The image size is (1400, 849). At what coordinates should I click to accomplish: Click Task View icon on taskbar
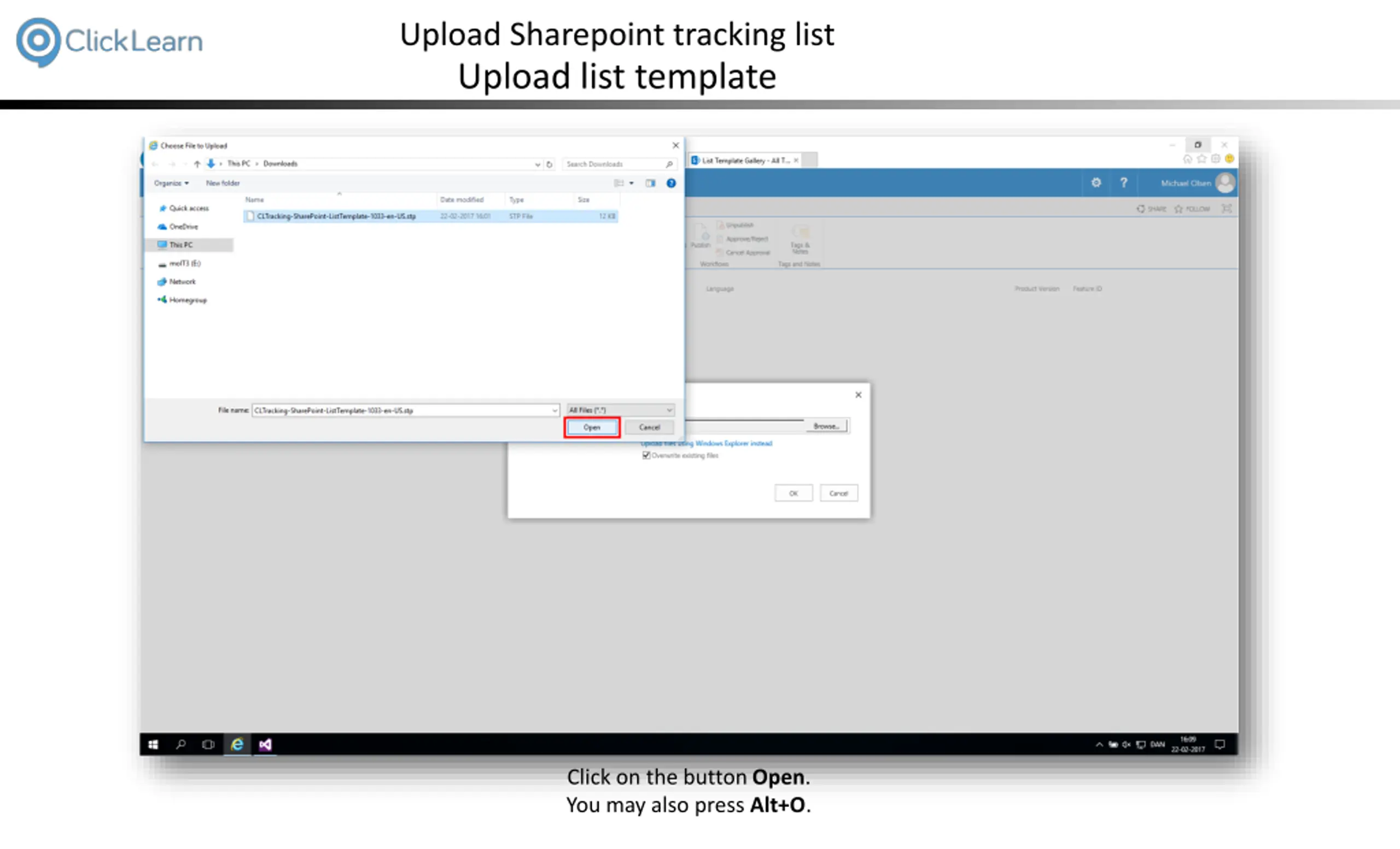click(208, 745)
